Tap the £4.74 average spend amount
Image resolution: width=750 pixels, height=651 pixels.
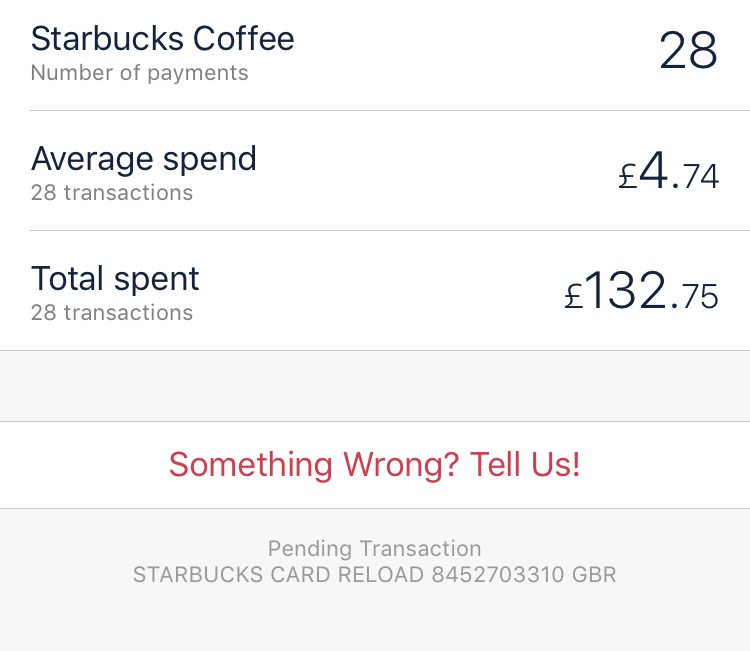(668, 173)
